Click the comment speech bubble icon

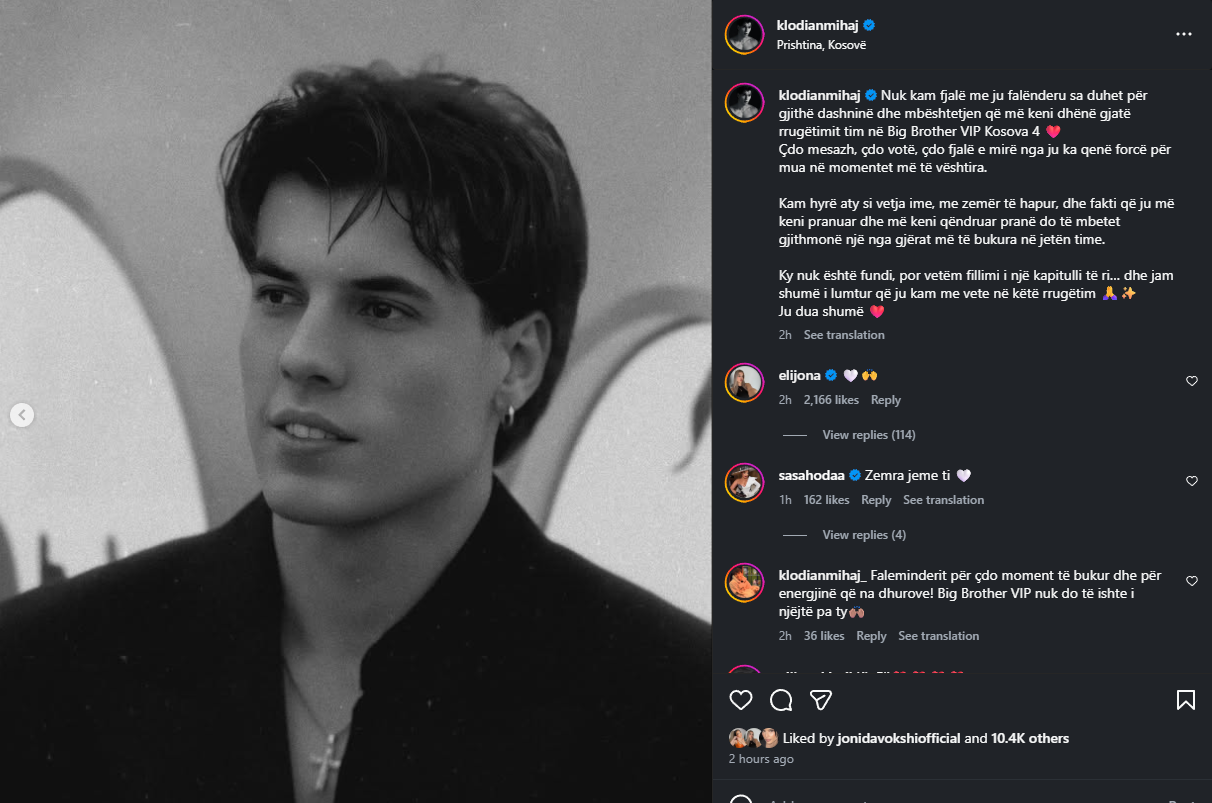(781, 700)
